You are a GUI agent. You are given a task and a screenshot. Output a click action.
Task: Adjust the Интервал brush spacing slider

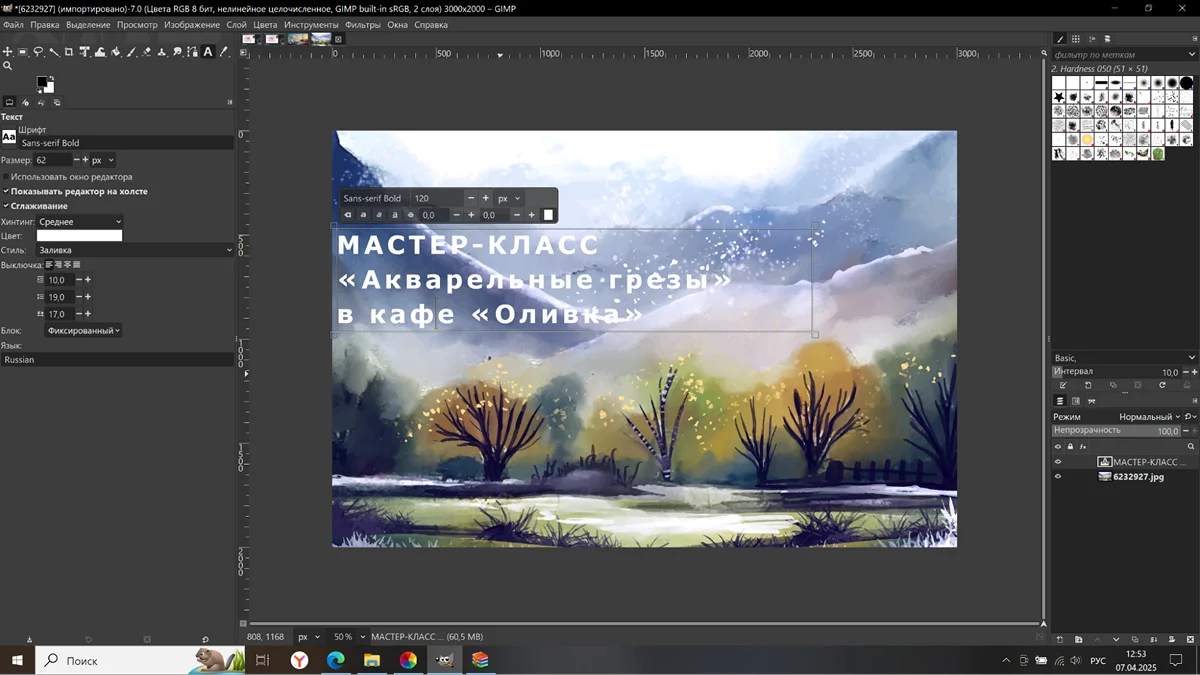point(1115,372)
